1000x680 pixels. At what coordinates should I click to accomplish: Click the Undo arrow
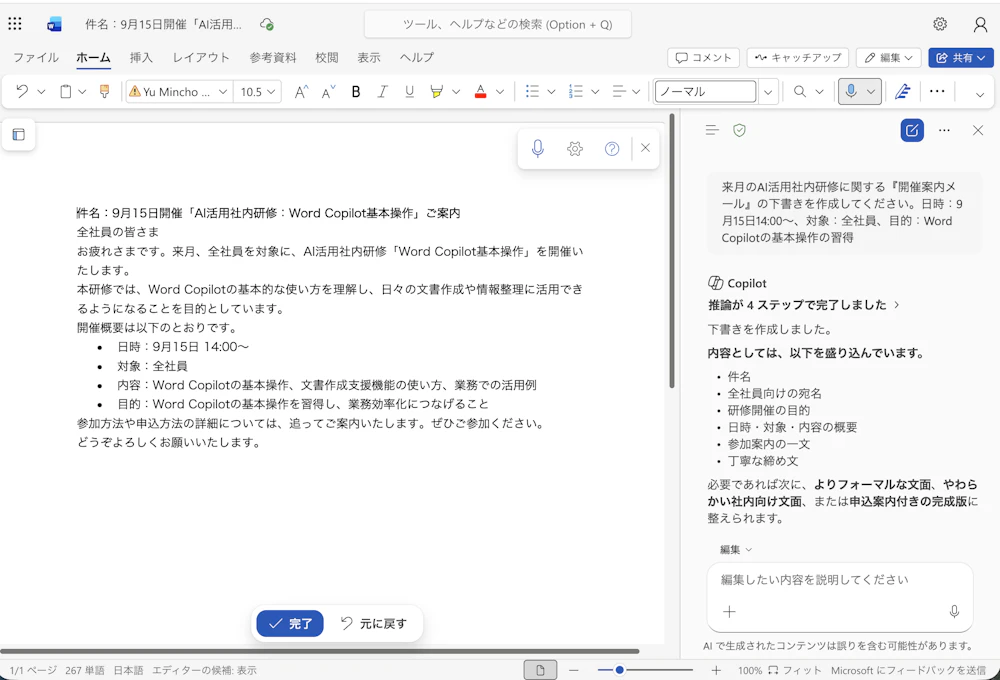pyautogui.click(x=22, y=91)
